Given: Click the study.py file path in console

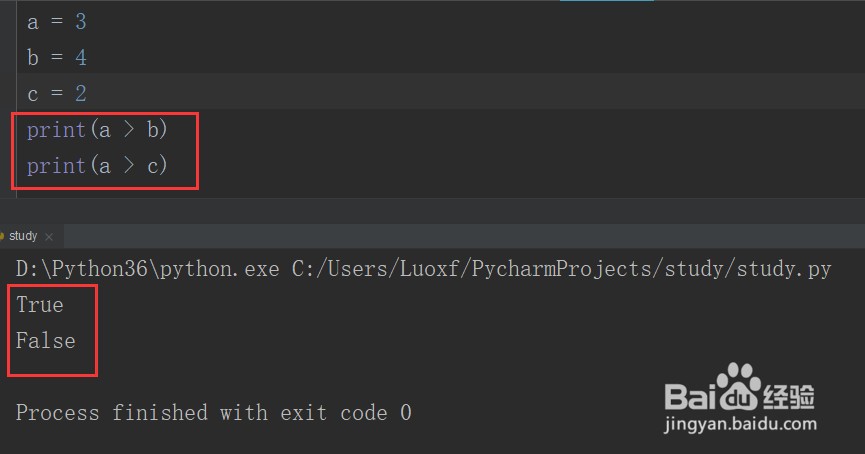Looking at the screenshot, I should [x=561, y=269].
